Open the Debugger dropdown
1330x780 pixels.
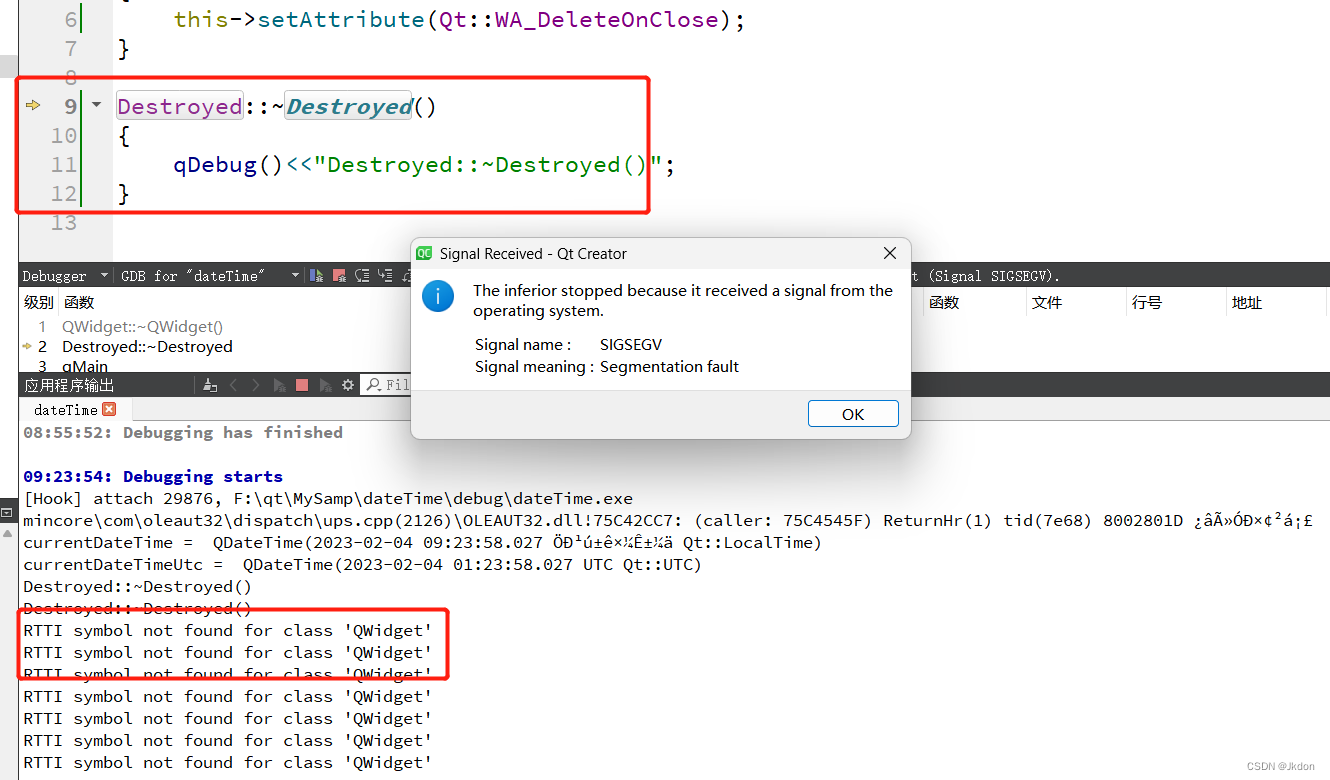[65, 276]
